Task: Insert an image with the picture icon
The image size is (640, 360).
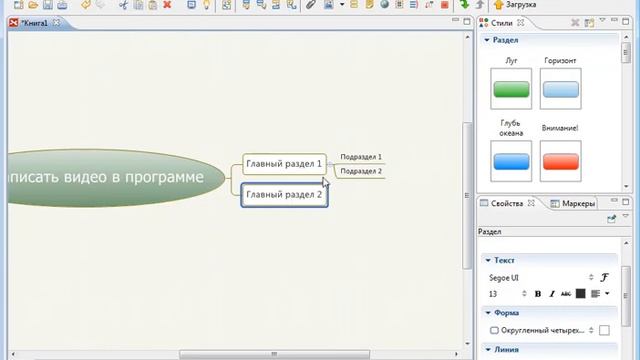Action: tap(329, 5)
